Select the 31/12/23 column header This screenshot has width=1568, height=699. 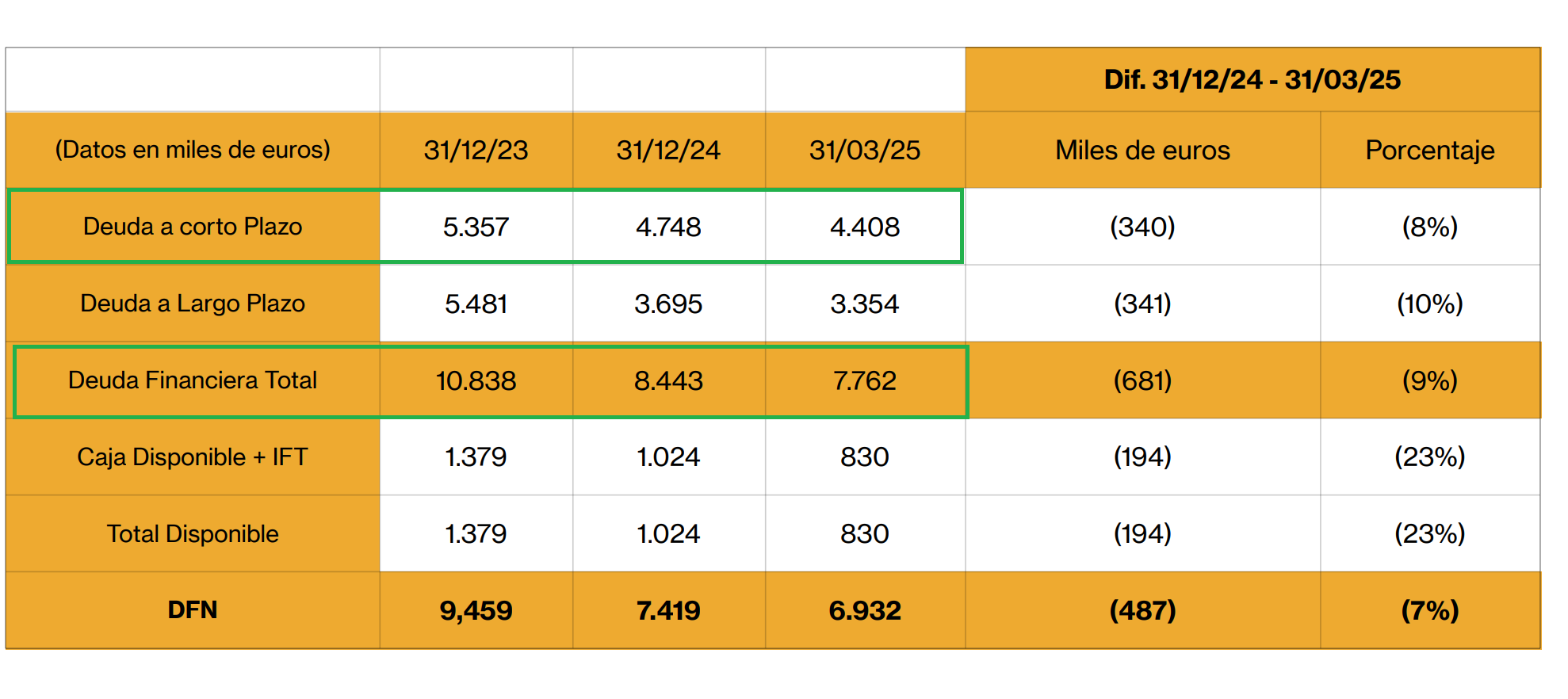coord(476,150)
